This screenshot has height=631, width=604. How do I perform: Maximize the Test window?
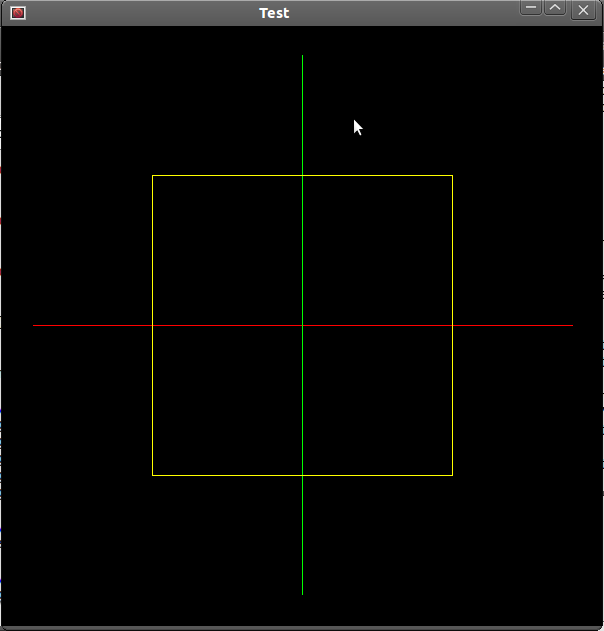tap(555, 8)
